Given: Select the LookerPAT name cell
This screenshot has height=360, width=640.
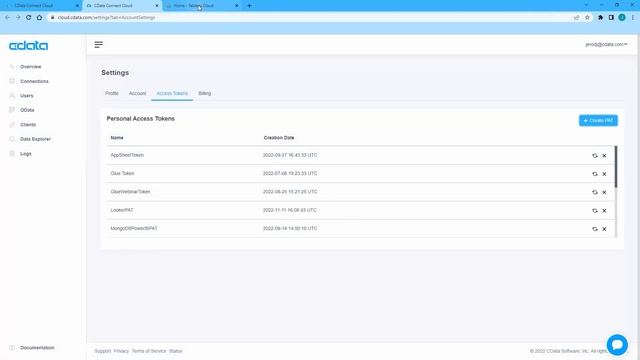Looking at the screenshot, I should 122,210.
